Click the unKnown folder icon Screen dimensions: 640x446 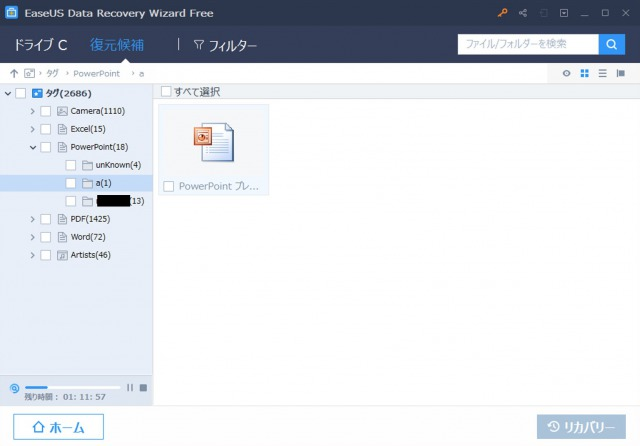(87, 165)
